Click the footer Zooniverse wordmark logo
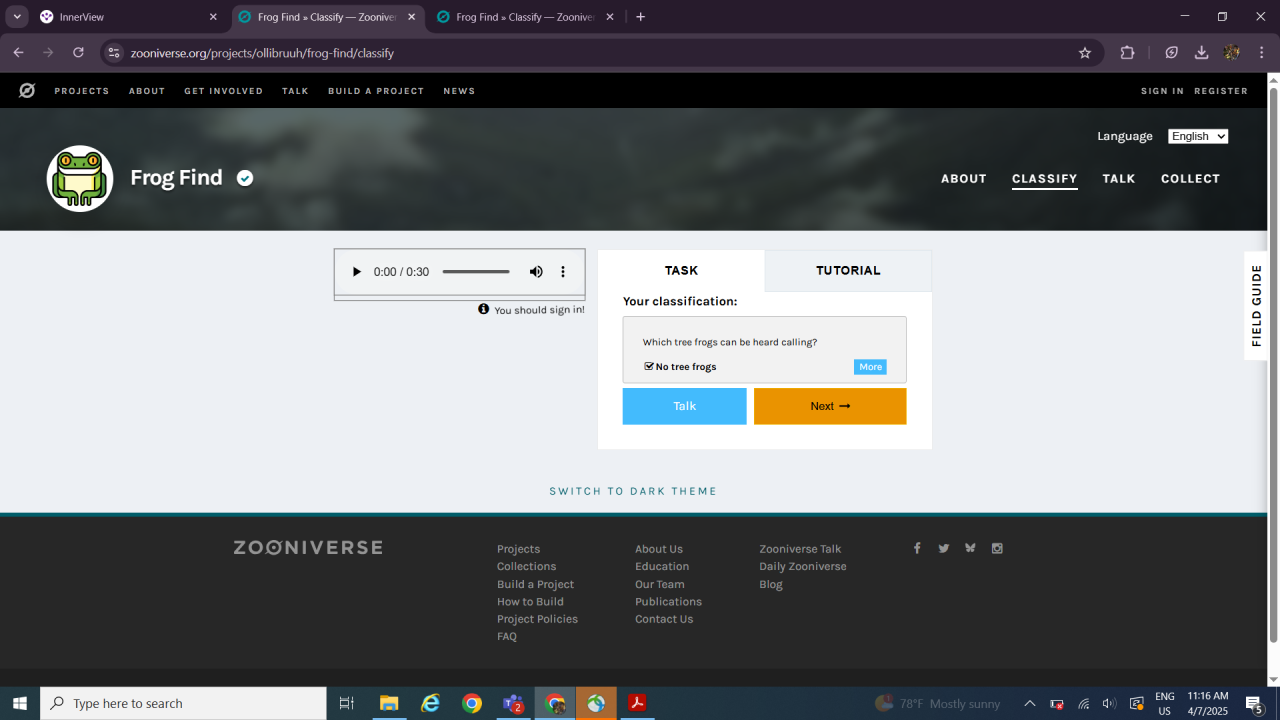 (x=308, y=548)
